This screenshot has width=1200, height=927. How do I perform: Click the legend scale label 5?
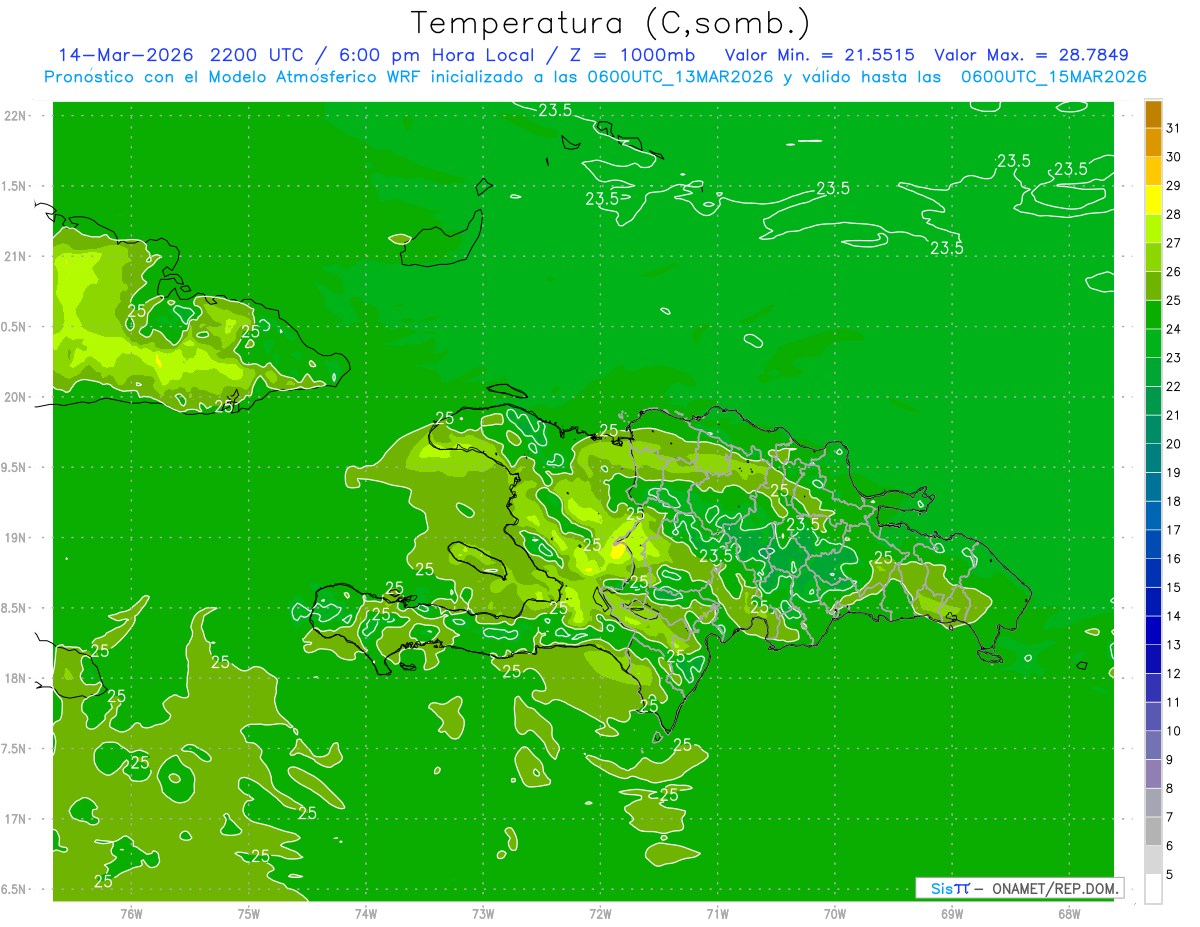click(1170, 875)
